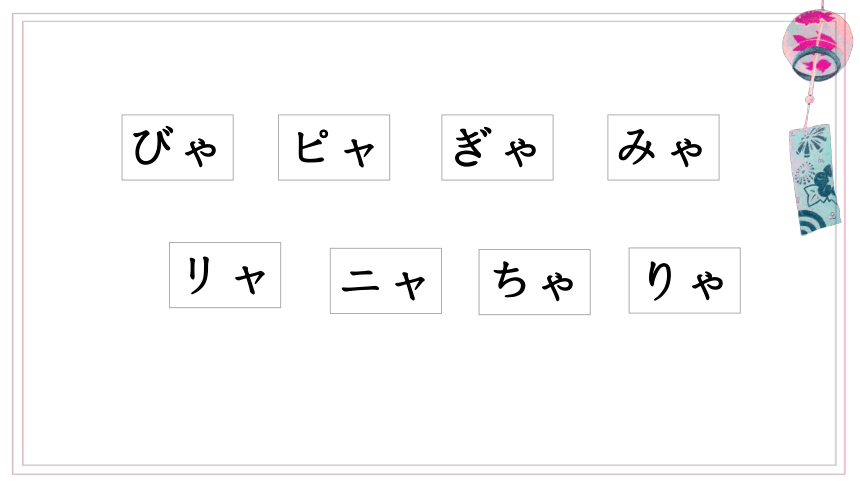Click the large ピ character
The image size is (860, 484).
click(313, 145)
